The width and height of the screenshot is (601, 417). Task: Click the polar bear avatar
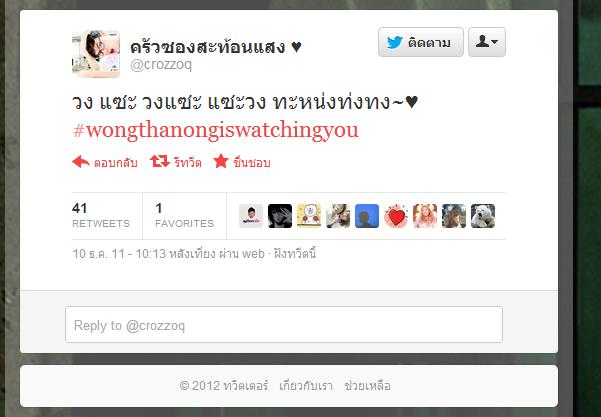[483, 216]
